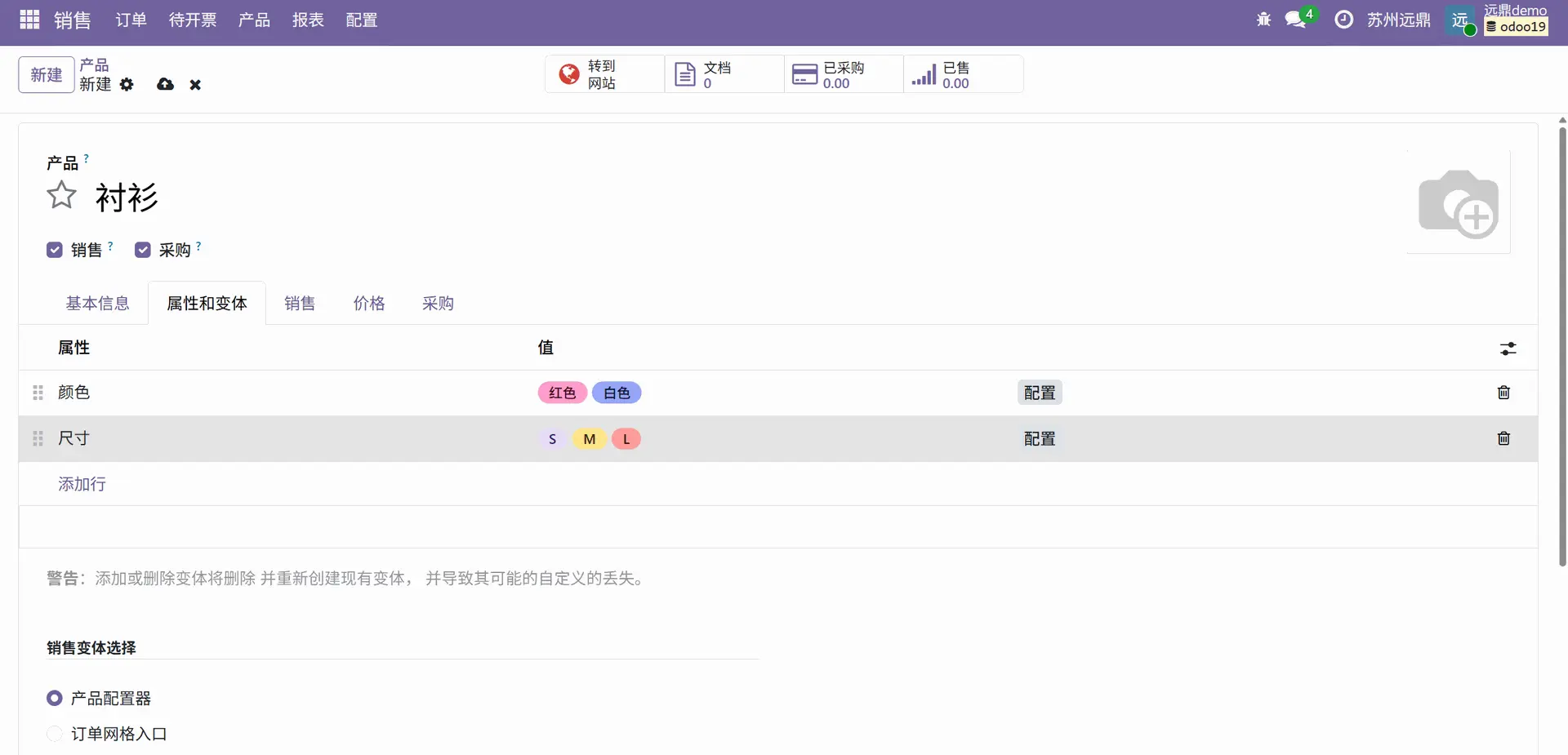Open column options adjust settings dropdown
The height and width of the screenshot is (755, 1568).
coord(1508,349)
